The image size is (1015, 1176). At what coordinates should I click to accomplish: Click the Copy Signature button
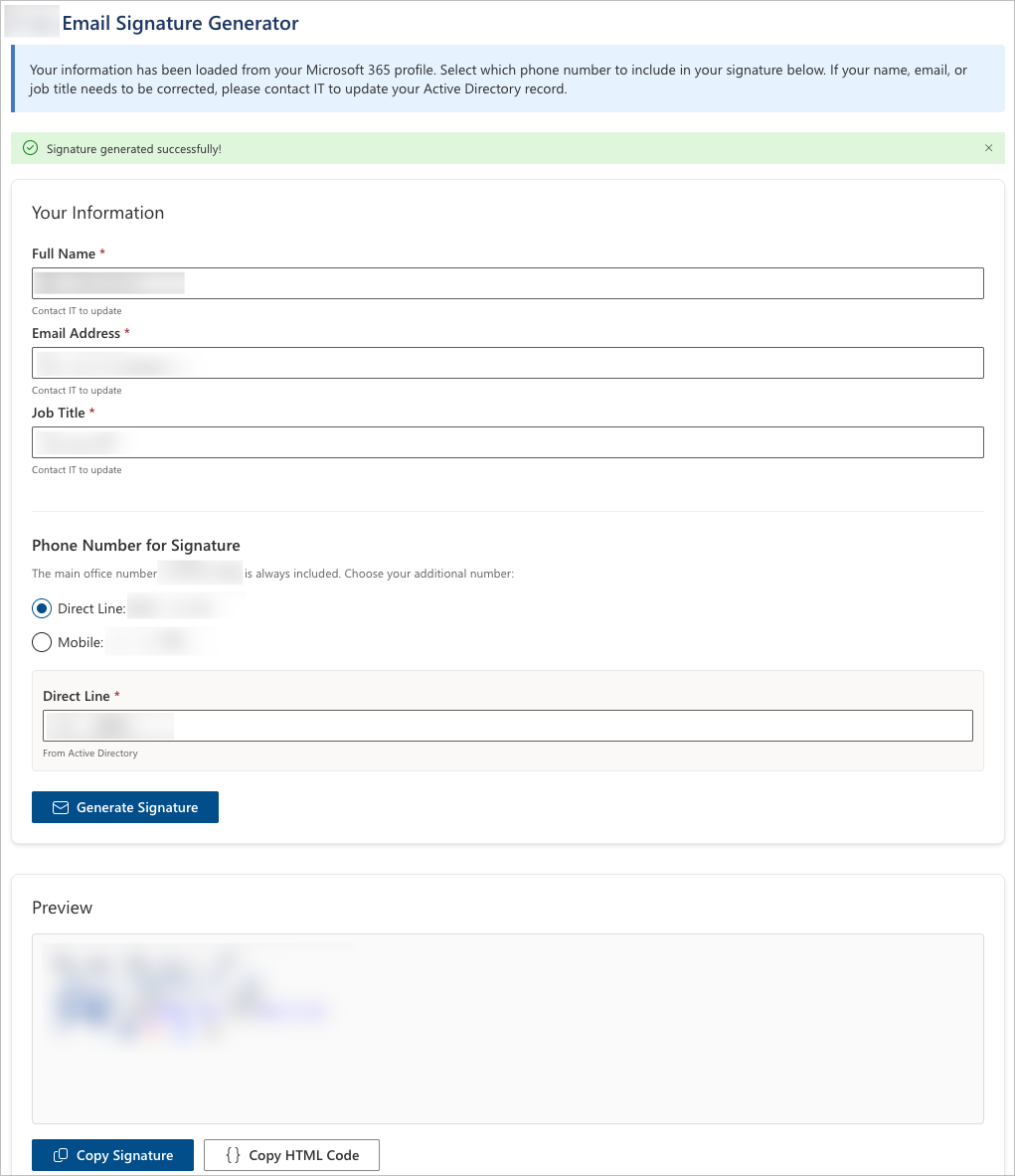click(112, 1154)
